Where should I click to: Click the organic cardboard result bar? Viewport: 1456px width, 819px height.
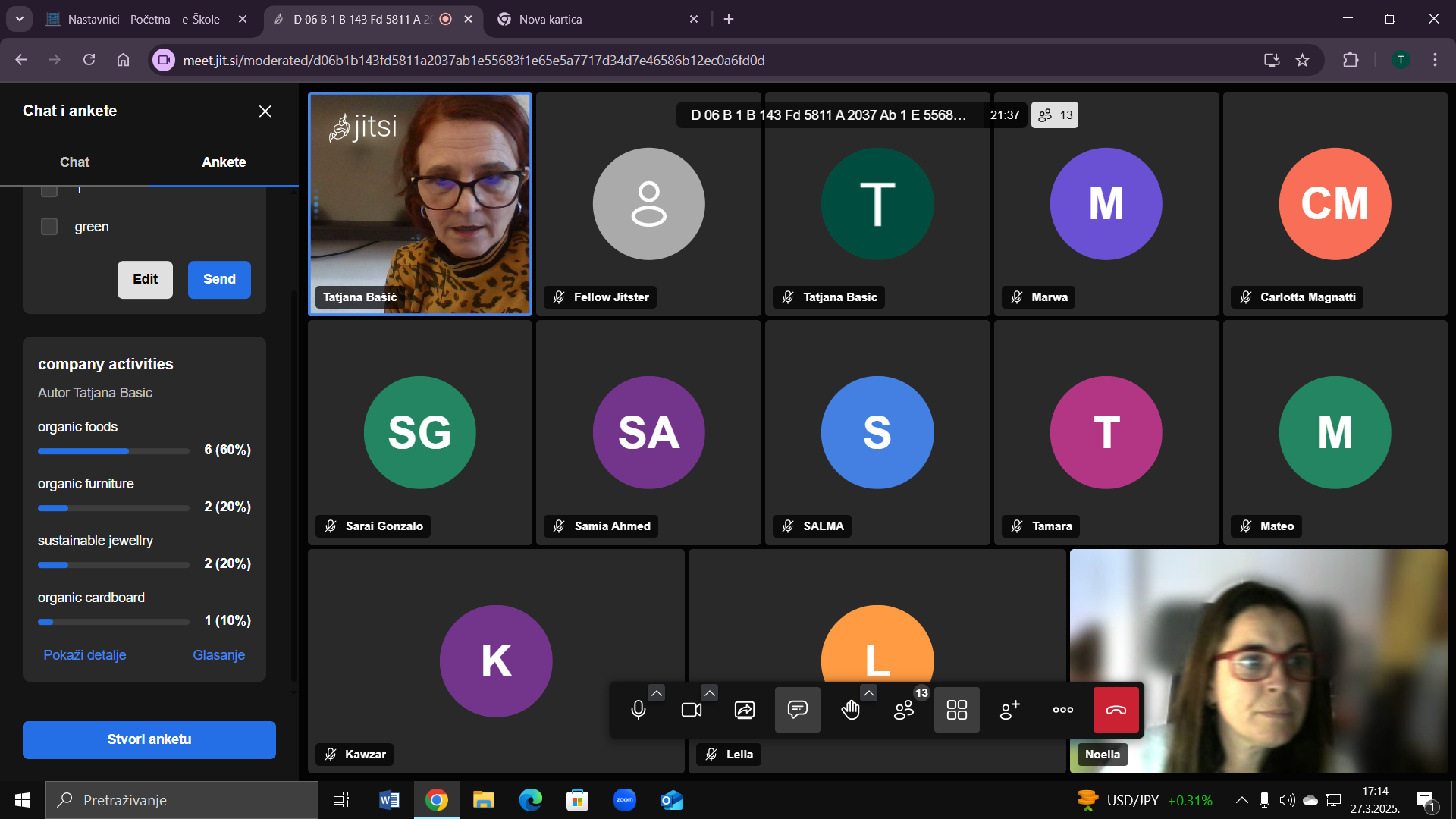point(114,622)
